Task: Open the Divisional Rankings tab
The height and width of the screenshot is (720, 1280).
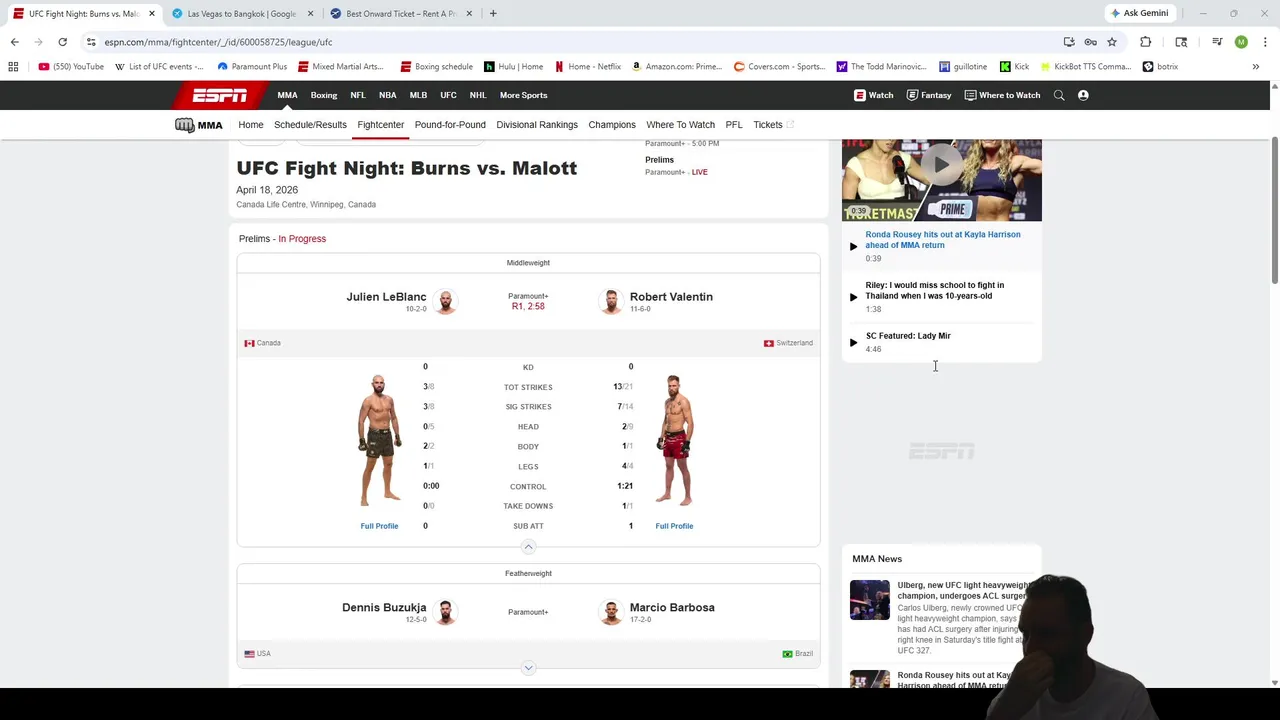Action: (x=537, y=125)
